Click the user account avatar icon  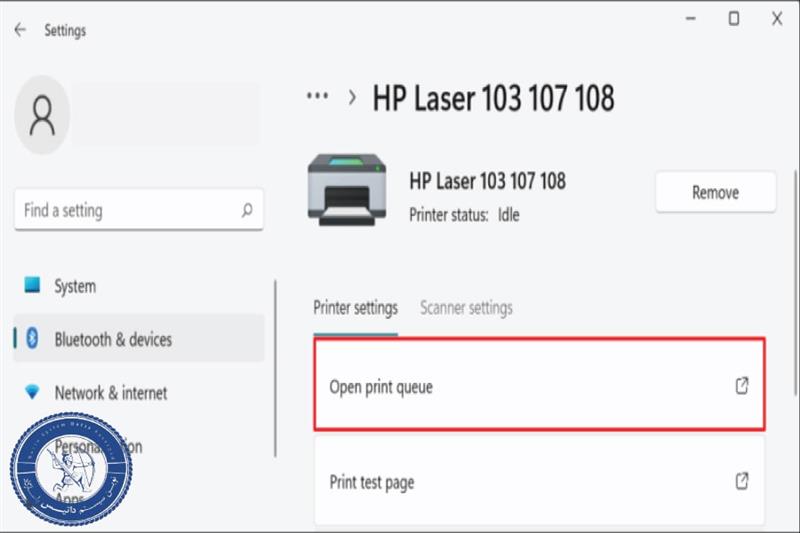tap(42, 115)
